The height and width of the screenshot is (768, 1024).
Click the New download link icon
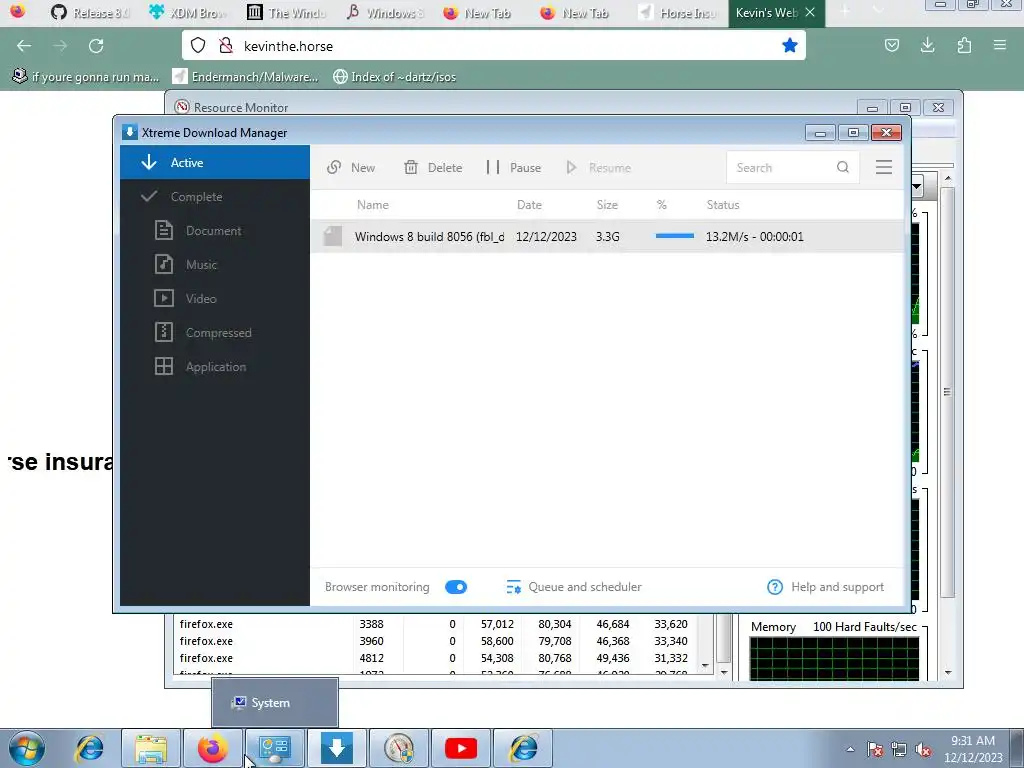pyautogui.click(x=334, y=168)
